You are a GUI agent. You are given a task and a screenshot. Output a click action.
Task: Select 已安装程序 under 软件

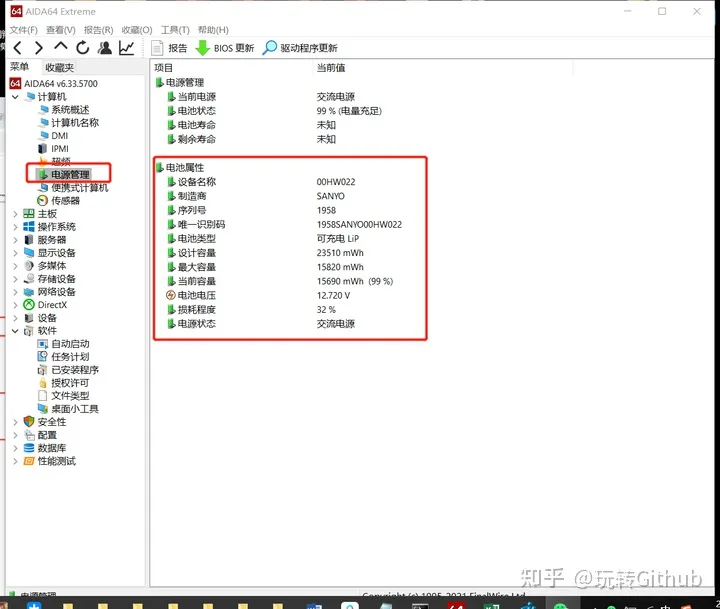coord(68,370)
